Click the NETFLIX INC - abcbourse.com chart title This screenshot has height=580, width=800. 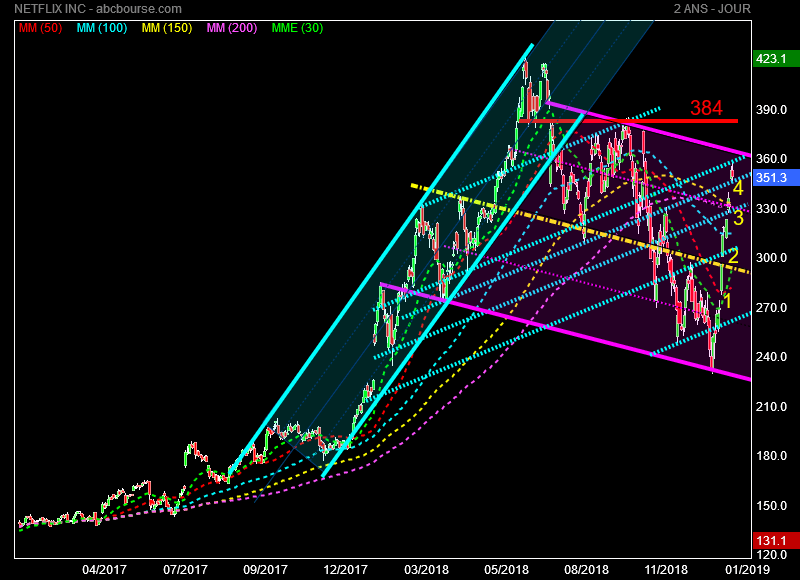(x=98, y=9)
